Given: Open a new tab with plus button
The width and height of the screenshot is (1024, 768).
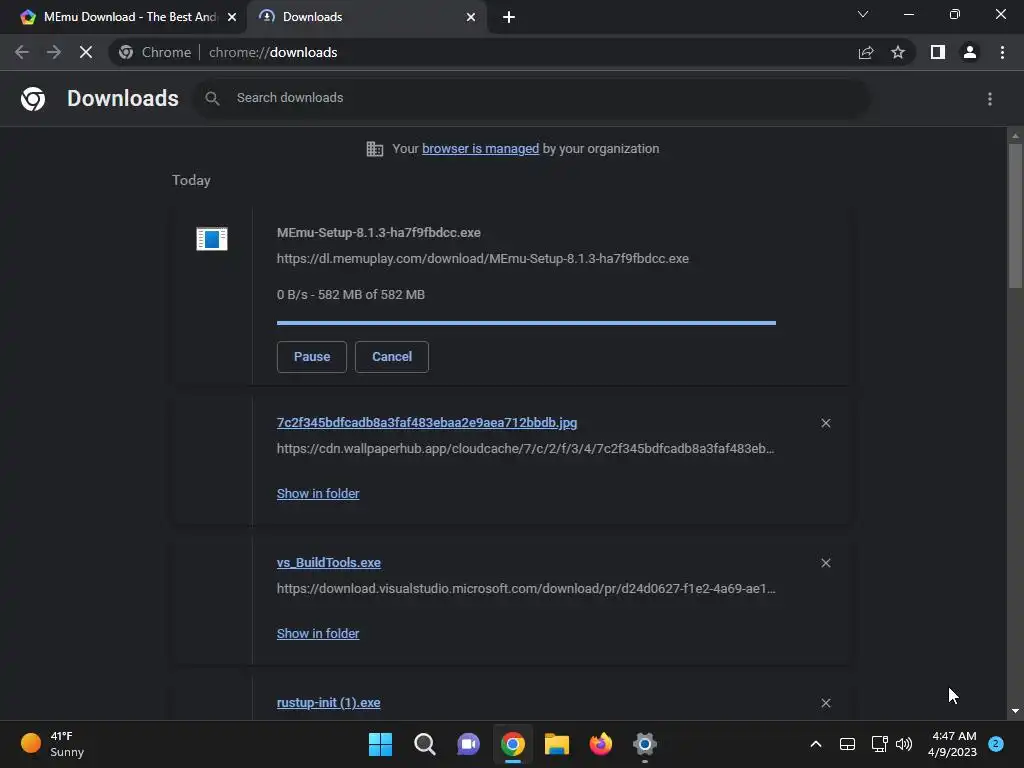Looking at the screenshot, I should click(x=509, y=17).
